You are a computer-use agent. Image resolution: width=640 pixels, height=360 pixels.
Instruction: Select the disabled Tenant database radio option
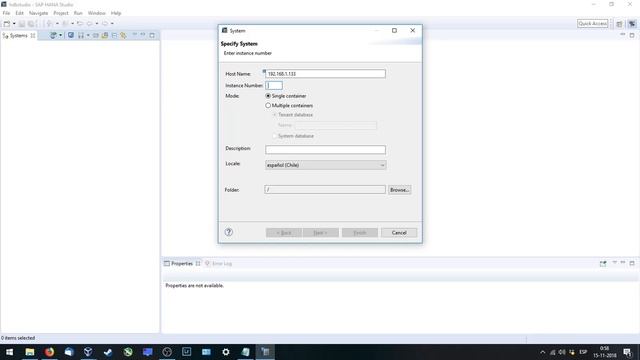(x=275, y=115)
